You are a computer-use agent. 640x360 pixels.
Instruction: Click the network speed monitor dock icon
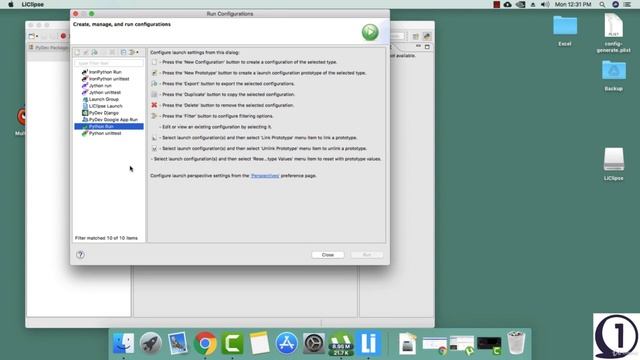(341, 343)
